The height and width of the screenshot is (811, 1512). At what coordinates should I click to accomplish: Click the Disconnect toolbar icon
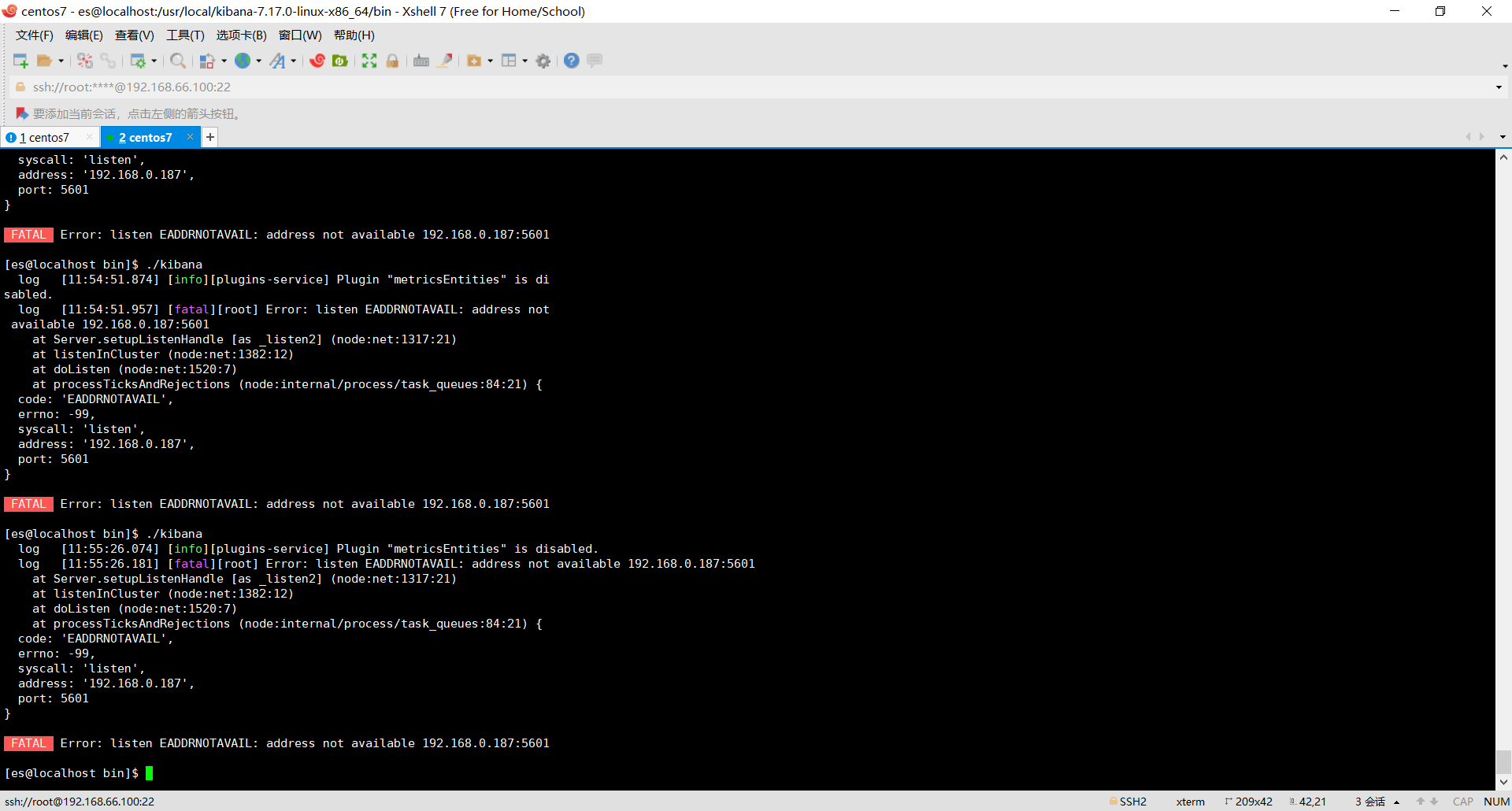pos(85,61)
